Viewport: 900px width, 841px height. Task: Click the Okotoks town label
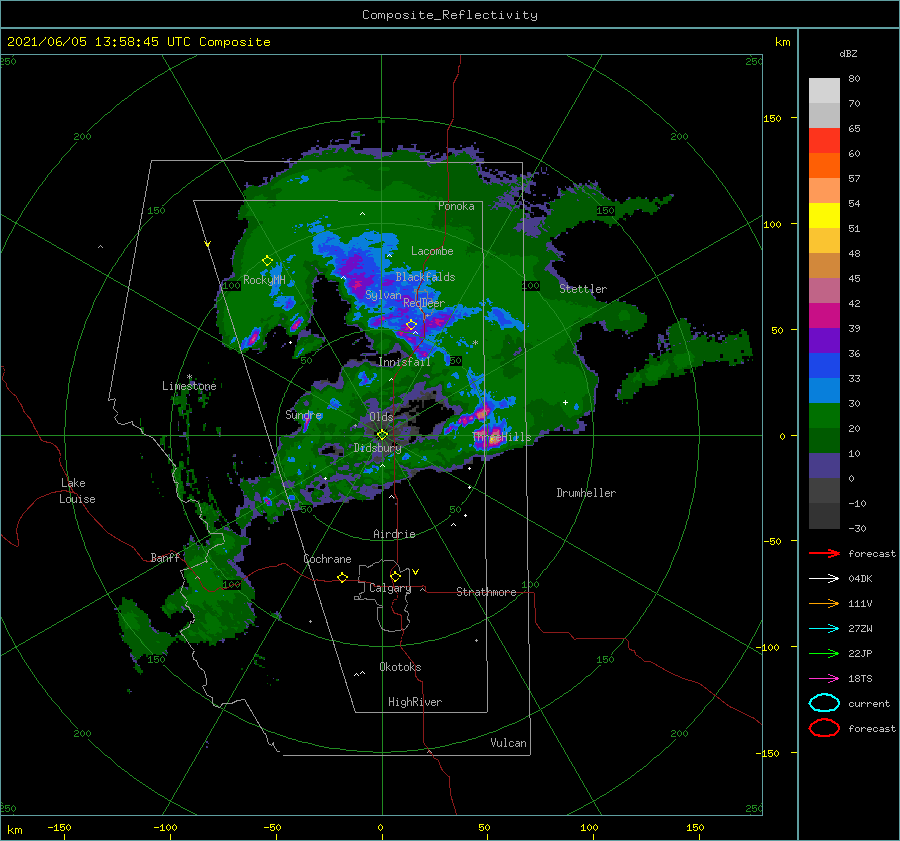pos(400,667)
